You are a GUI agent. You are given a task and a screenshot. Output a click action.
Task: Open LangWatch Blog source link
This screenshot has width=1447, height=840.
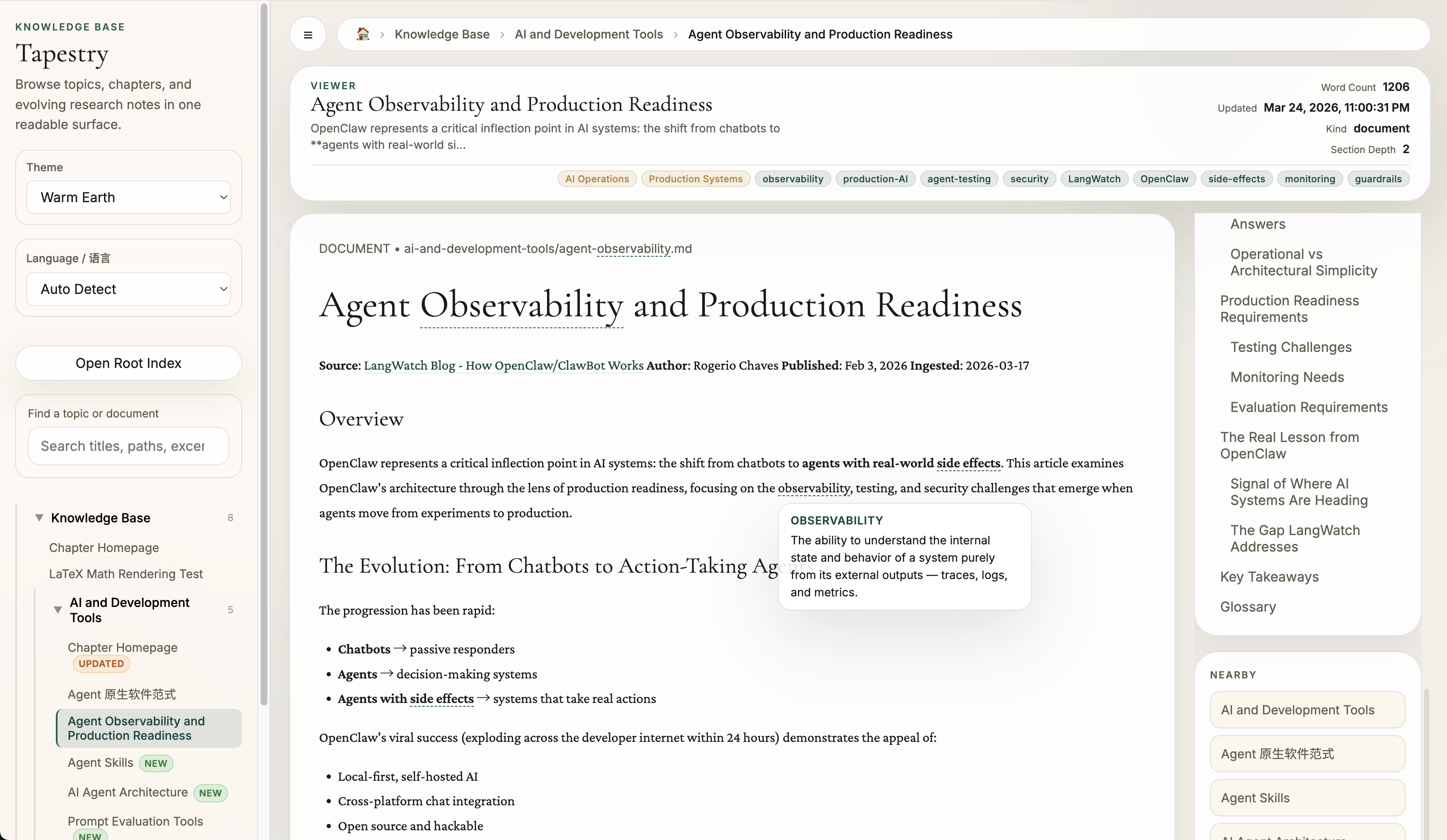tap(503, 366)
